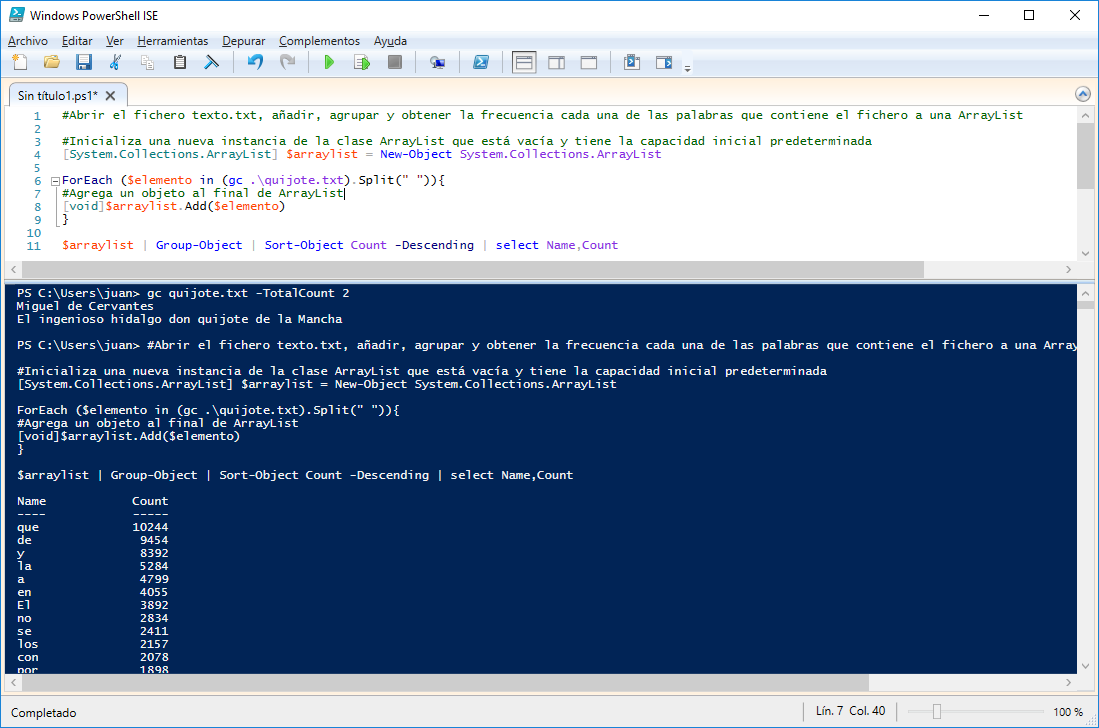Toggle script pane shown at top layout
This screenshot has height=728, width=1099.
tap(524, 63)
